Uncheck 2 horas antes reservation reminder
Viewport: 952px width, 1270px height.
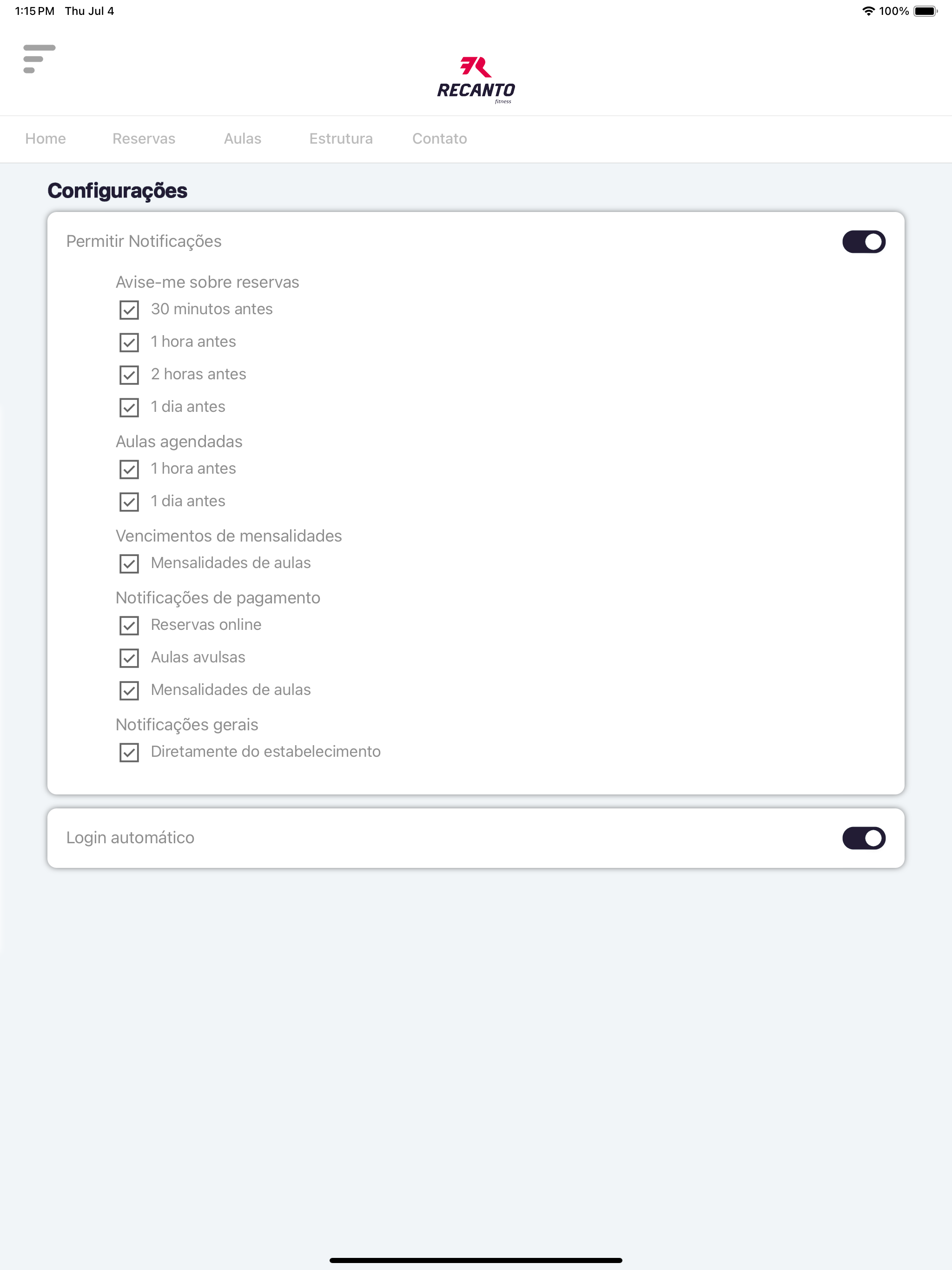tap(129, 375)
